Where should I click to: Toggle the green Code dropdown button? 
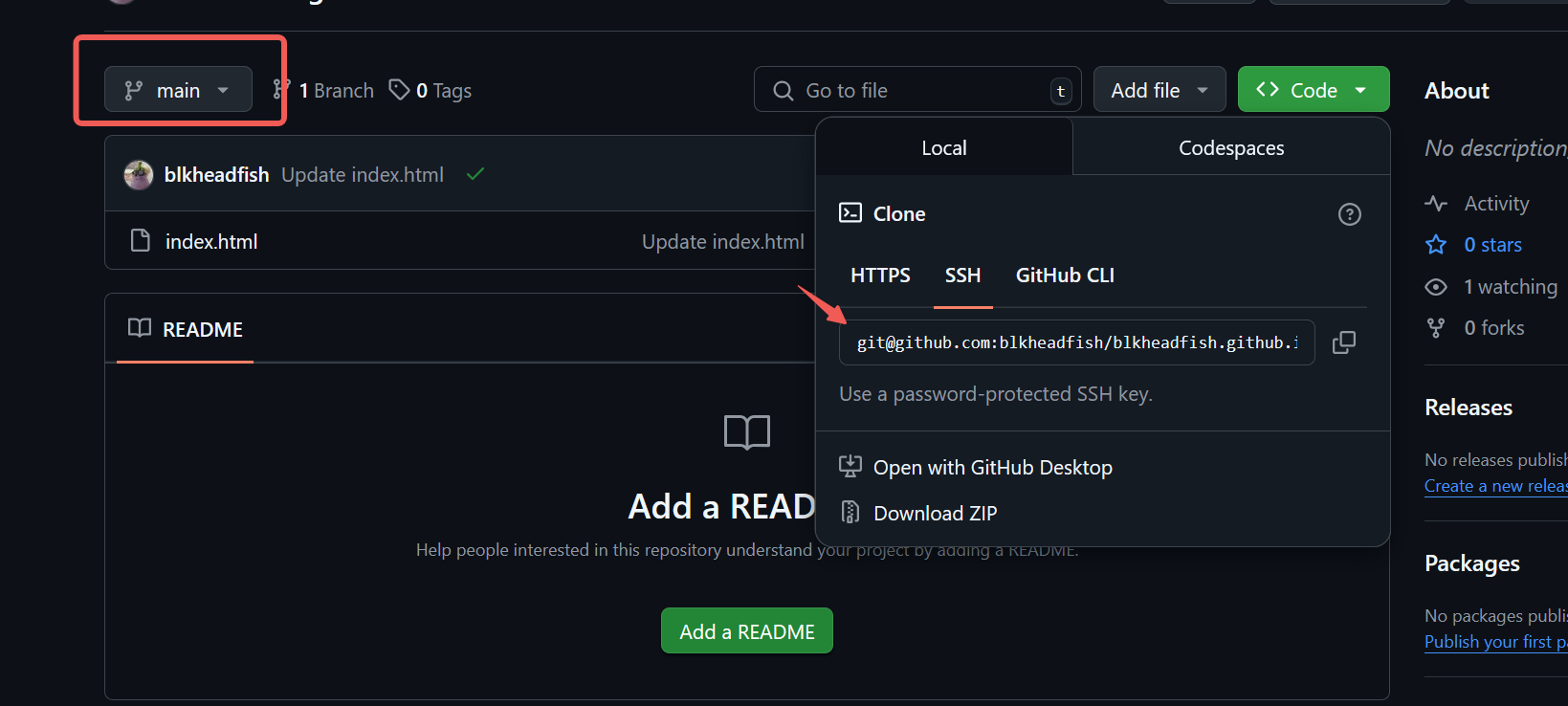pos(1314,90)
